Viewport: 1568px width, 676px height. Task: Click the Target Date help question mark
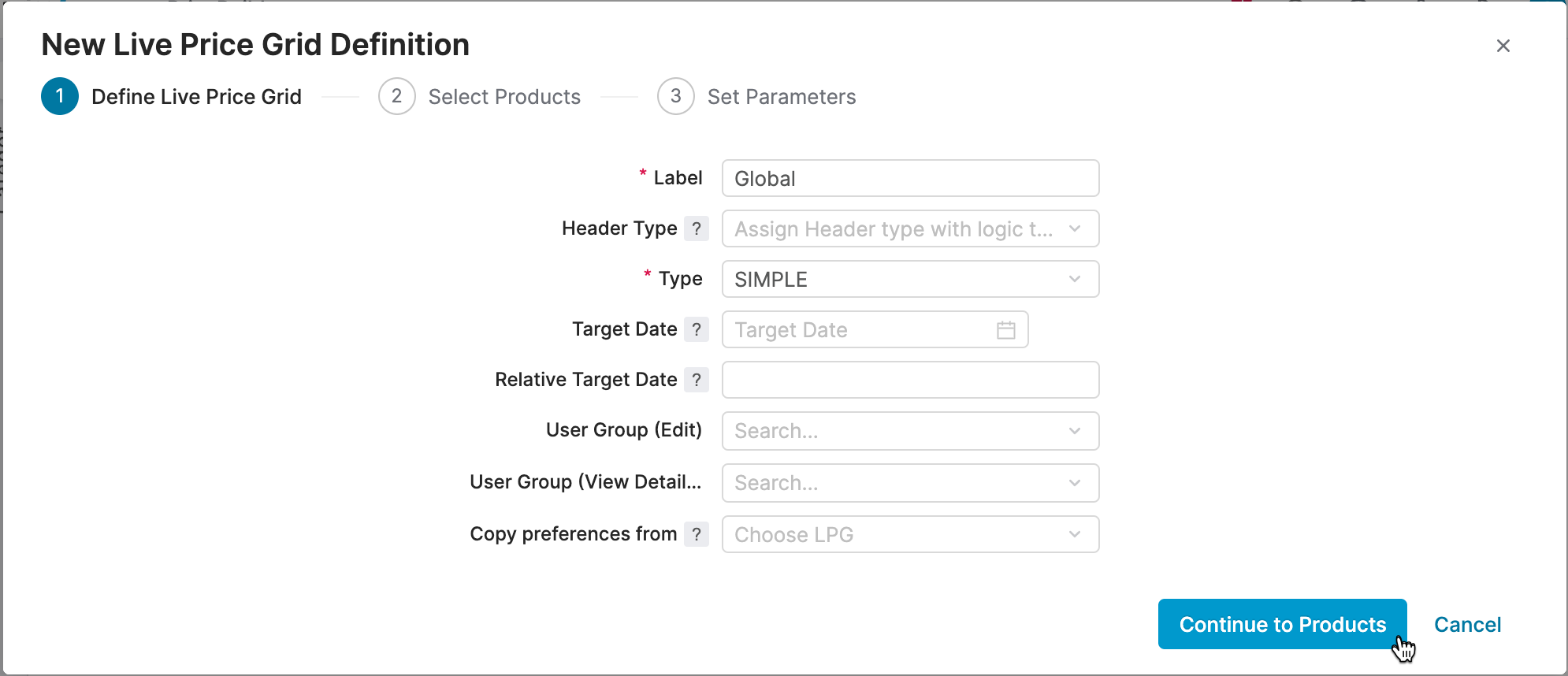pos(696,329)
